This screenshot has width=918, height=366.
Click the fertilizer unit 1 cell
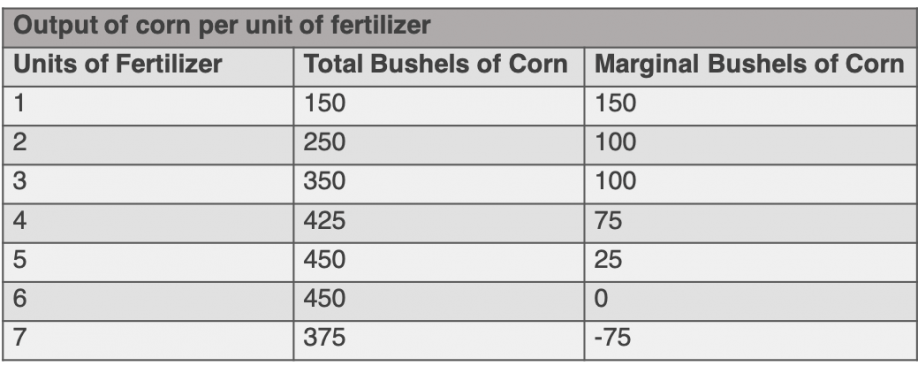coord(148,106)
